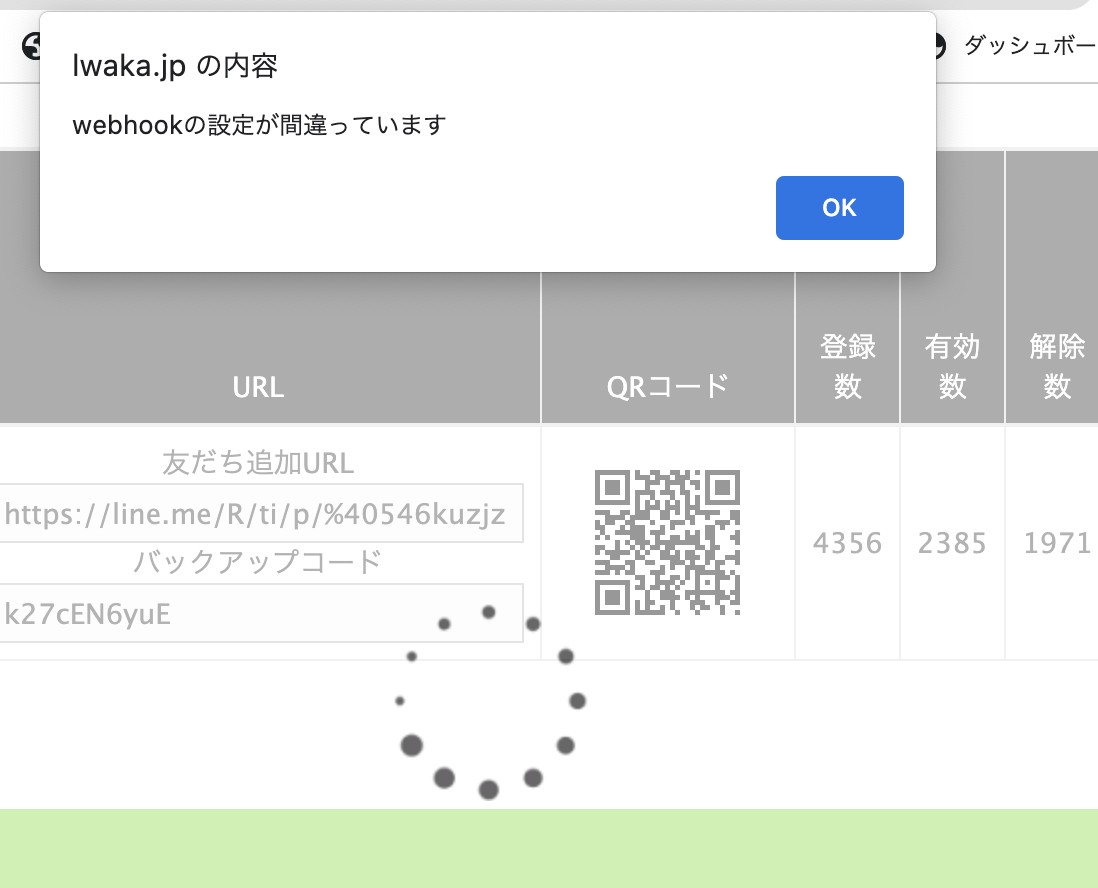The image size is (1098, 888).
Task: Click the 登録数 column header
Action: point(847,366)
